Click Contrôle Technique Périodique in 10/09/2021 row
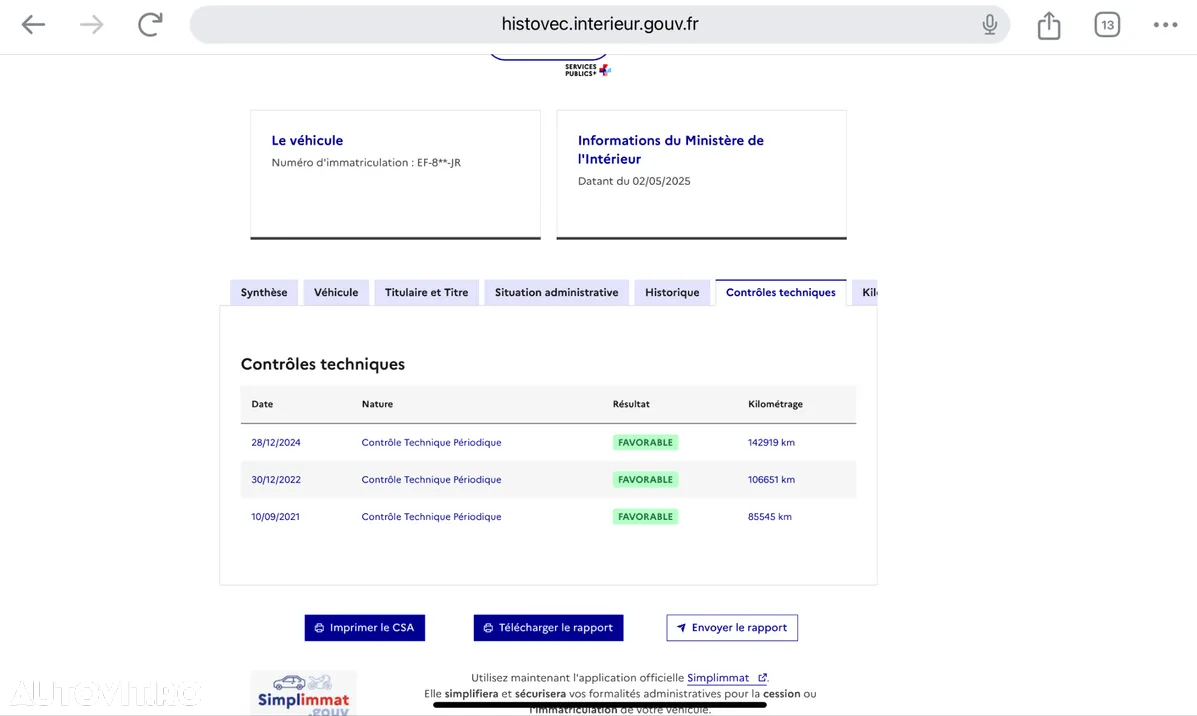The image size is (1197, 716). [431, 517]
